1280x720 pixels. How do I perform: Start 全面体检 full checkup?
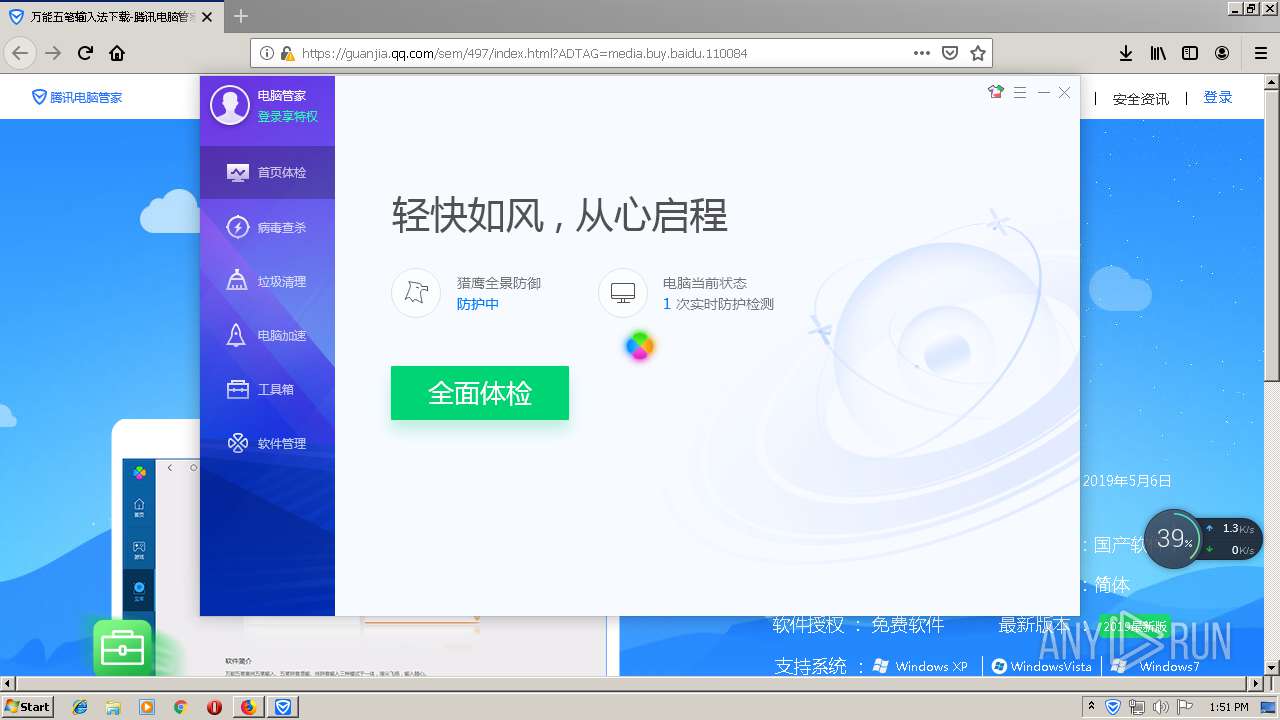click(x=480, y=393)
